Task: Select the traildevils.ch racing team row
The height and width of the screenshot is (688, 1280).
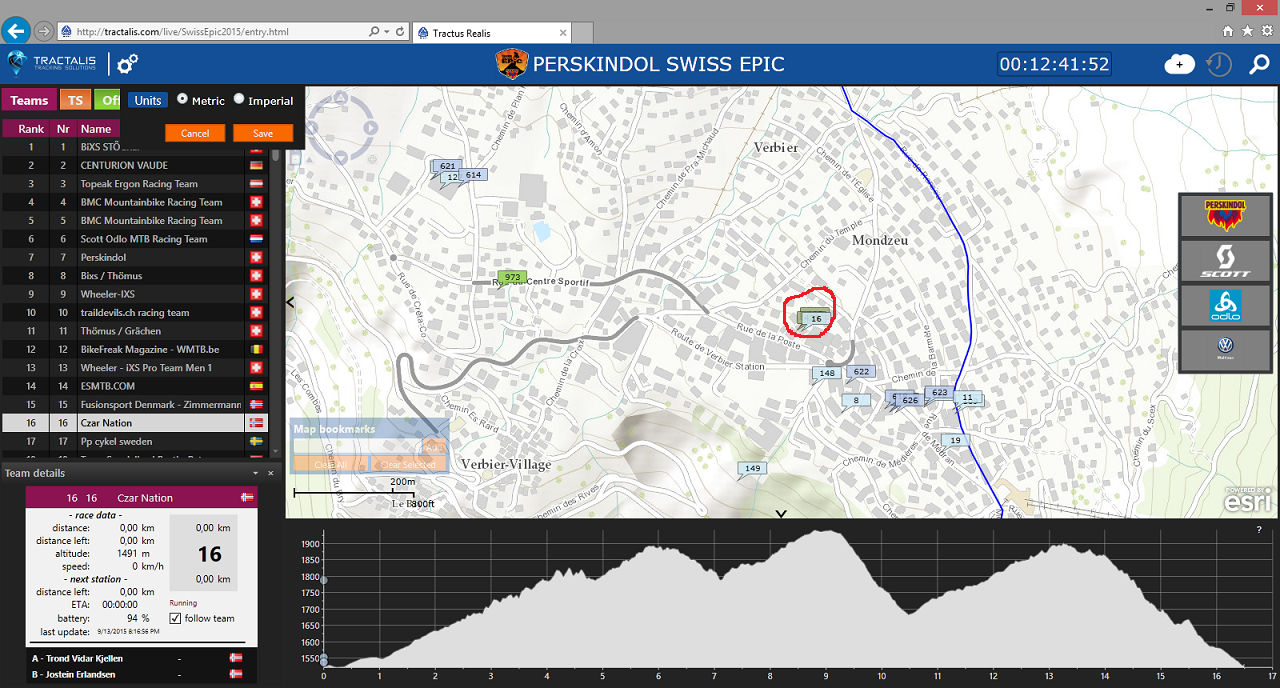Action: pos(136,312)
